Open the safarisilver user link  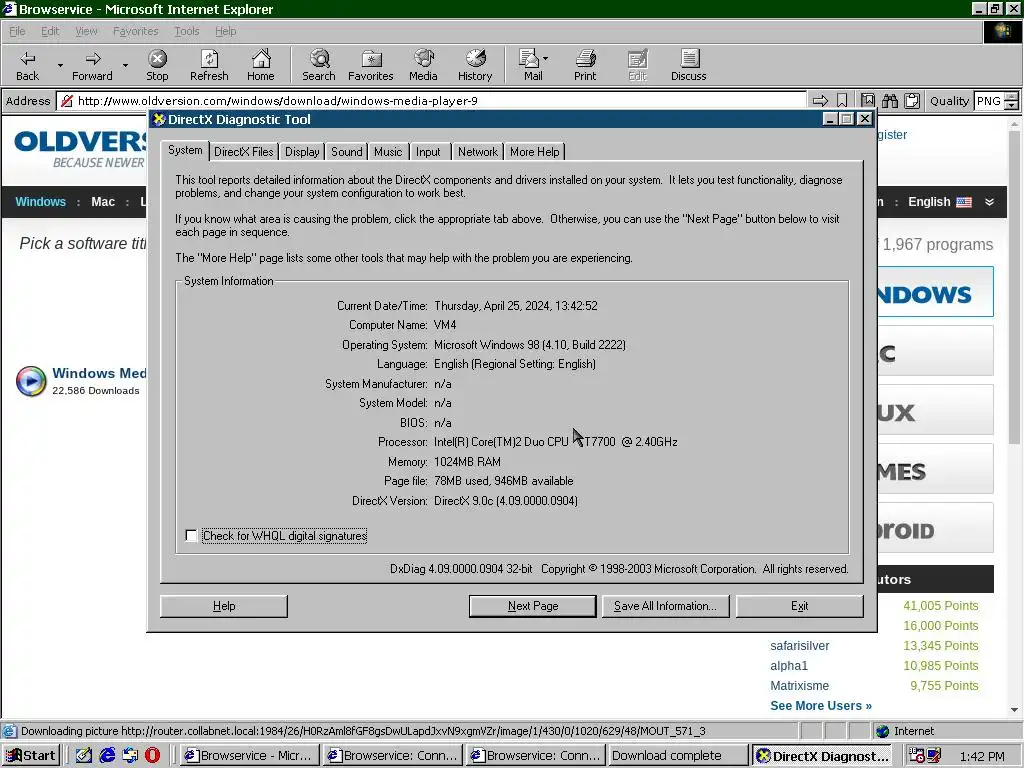coord(799,646)
